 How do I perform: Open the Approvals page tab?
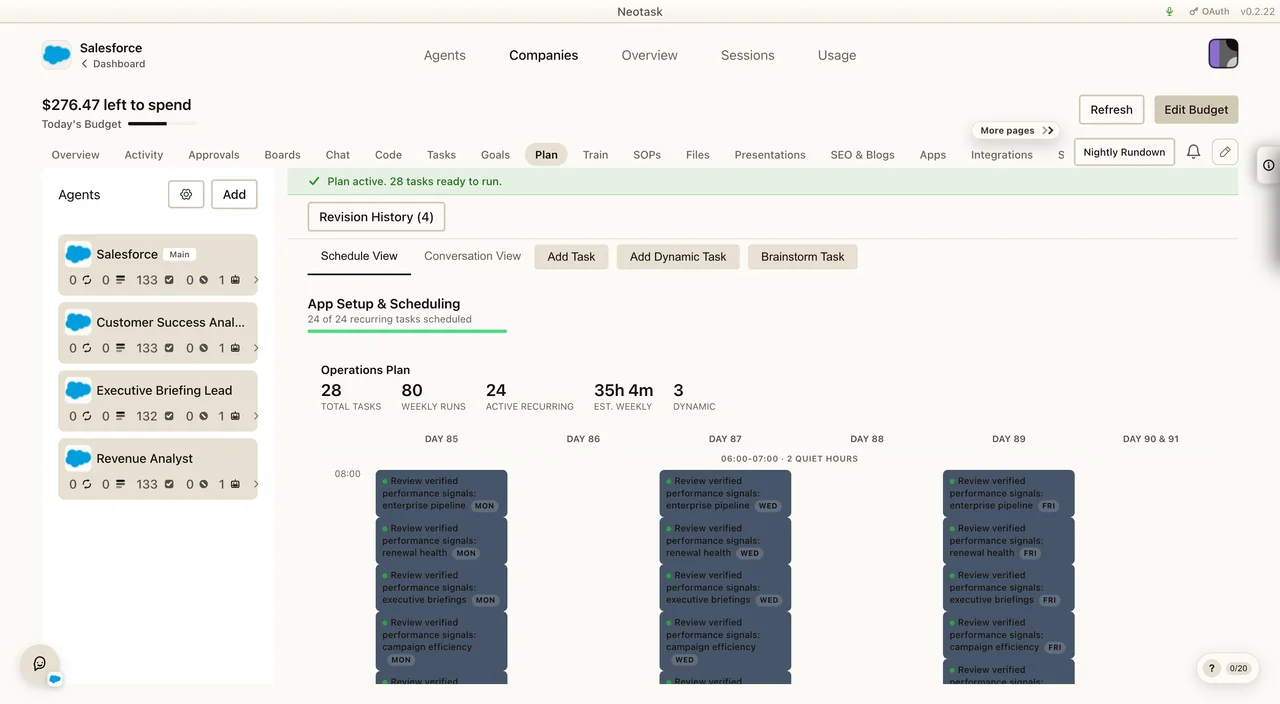tap(214, 155)
